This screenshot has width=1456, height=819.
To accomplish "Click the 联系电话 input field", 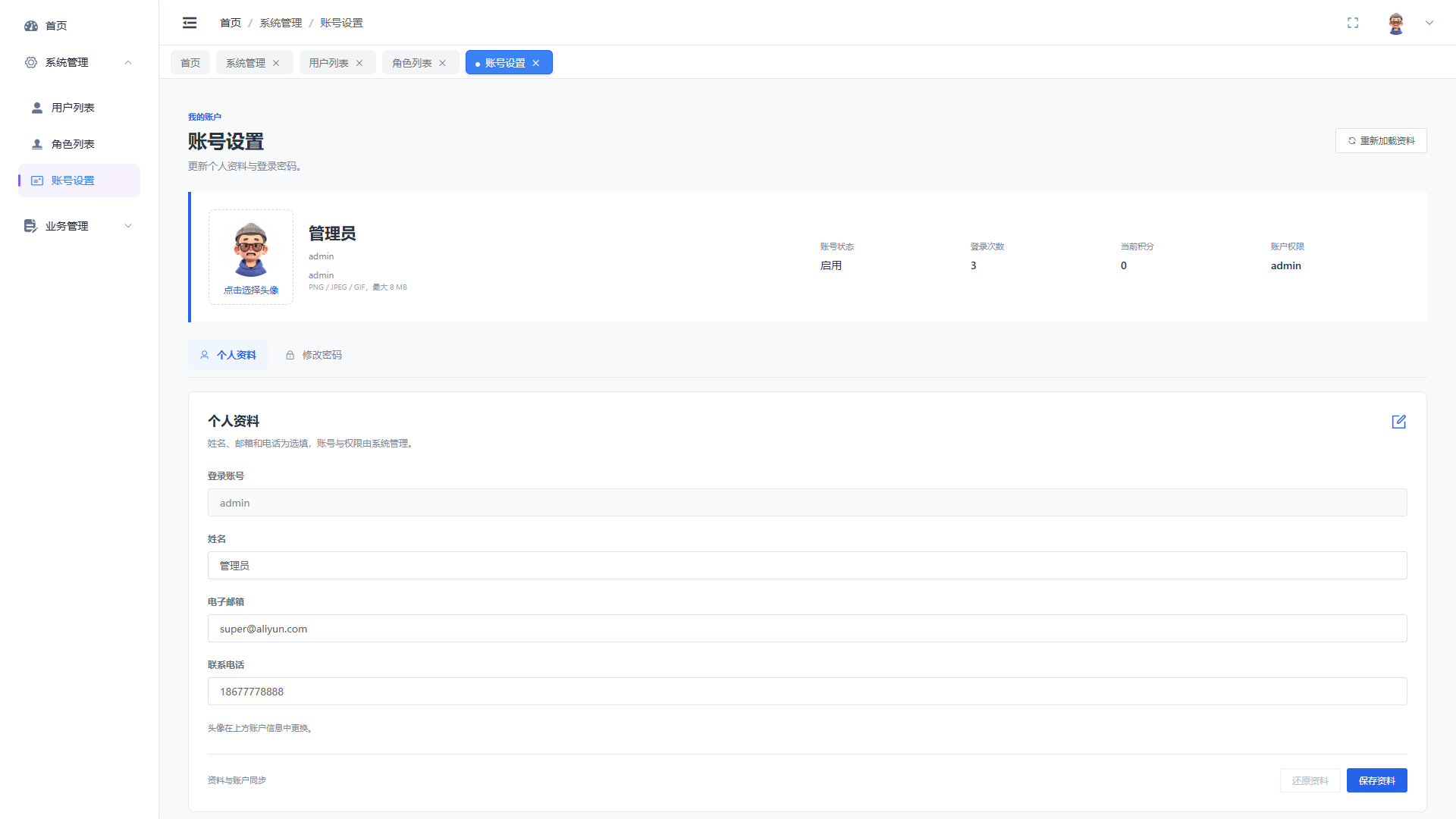I will coord(807,692).
